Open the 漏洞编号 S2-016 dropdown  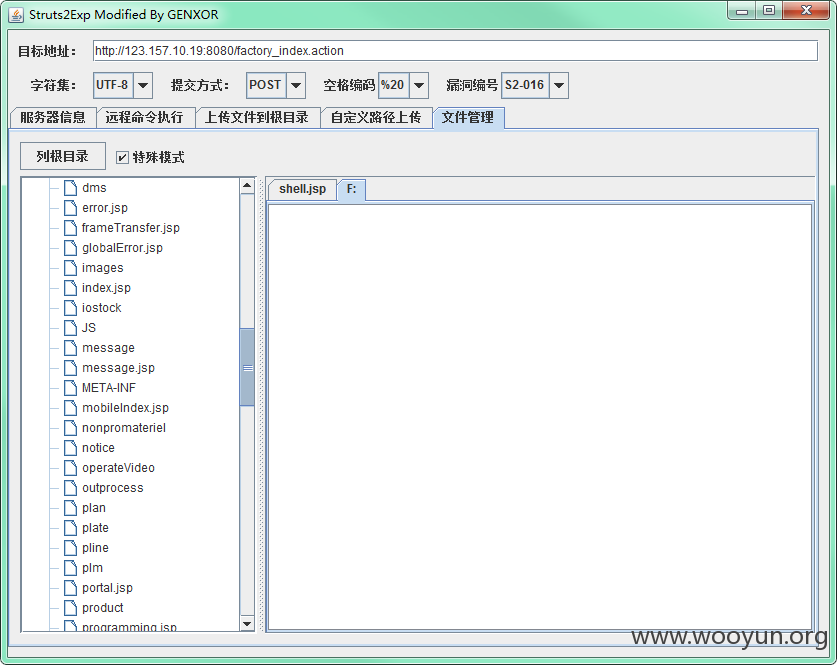pos(559,85)
